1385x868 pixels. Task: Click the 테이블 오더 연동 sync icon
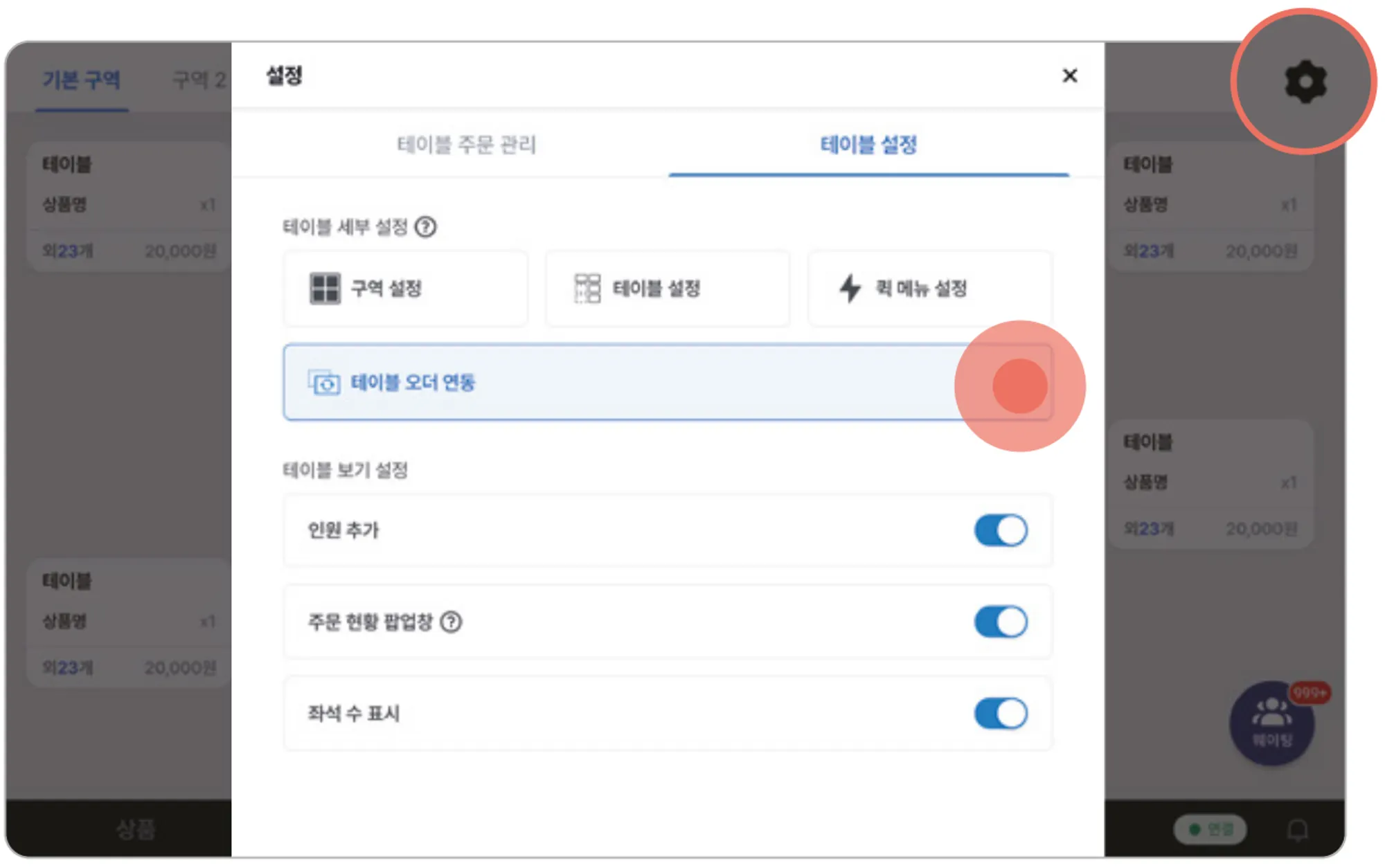click(x=324, y=383)
